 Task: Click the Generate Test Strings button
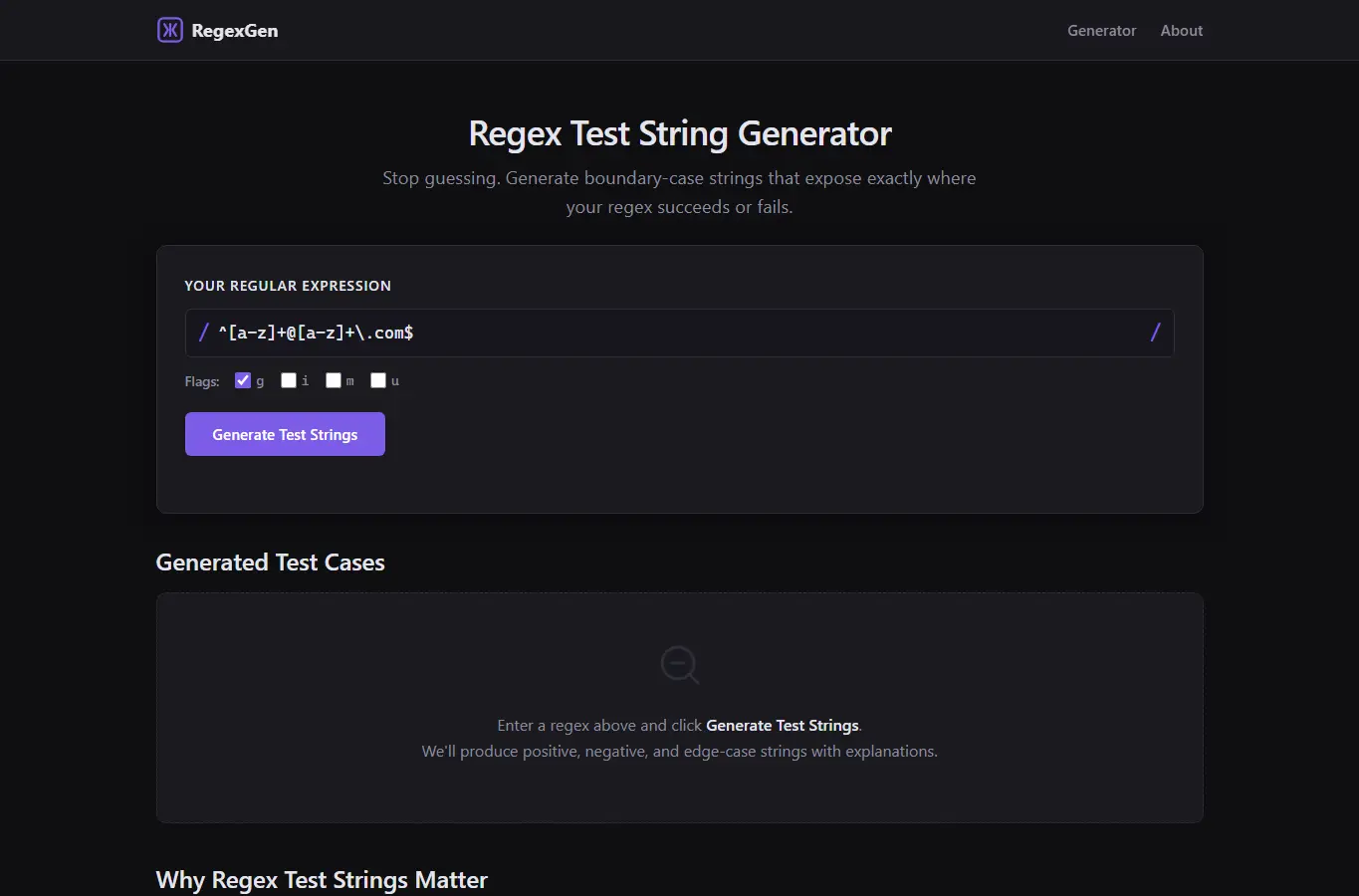[285, 434]
